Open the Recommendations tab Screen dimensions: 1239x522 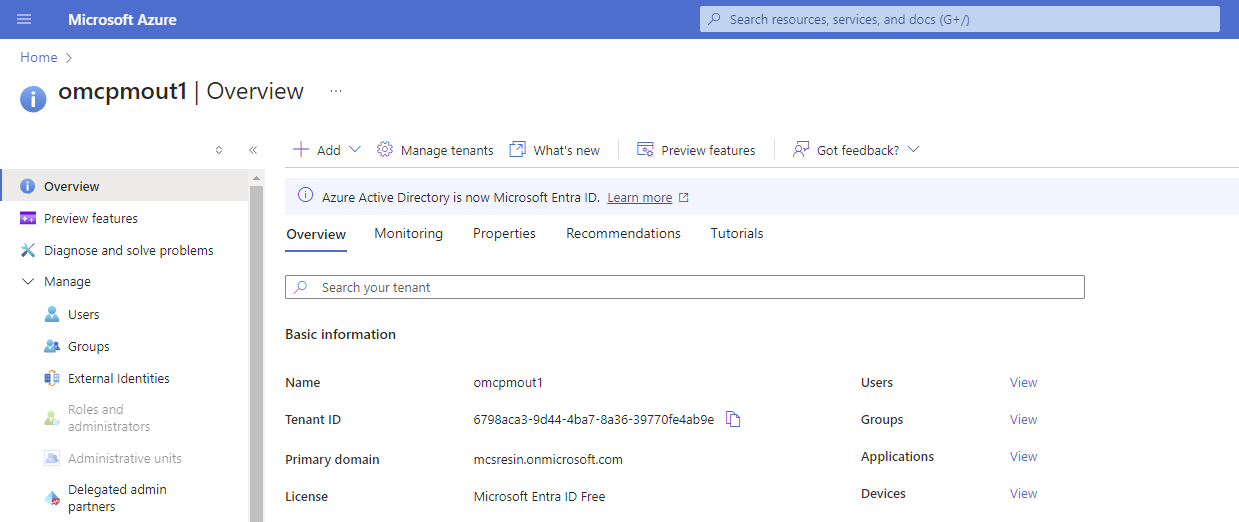(x=623, y=233)
